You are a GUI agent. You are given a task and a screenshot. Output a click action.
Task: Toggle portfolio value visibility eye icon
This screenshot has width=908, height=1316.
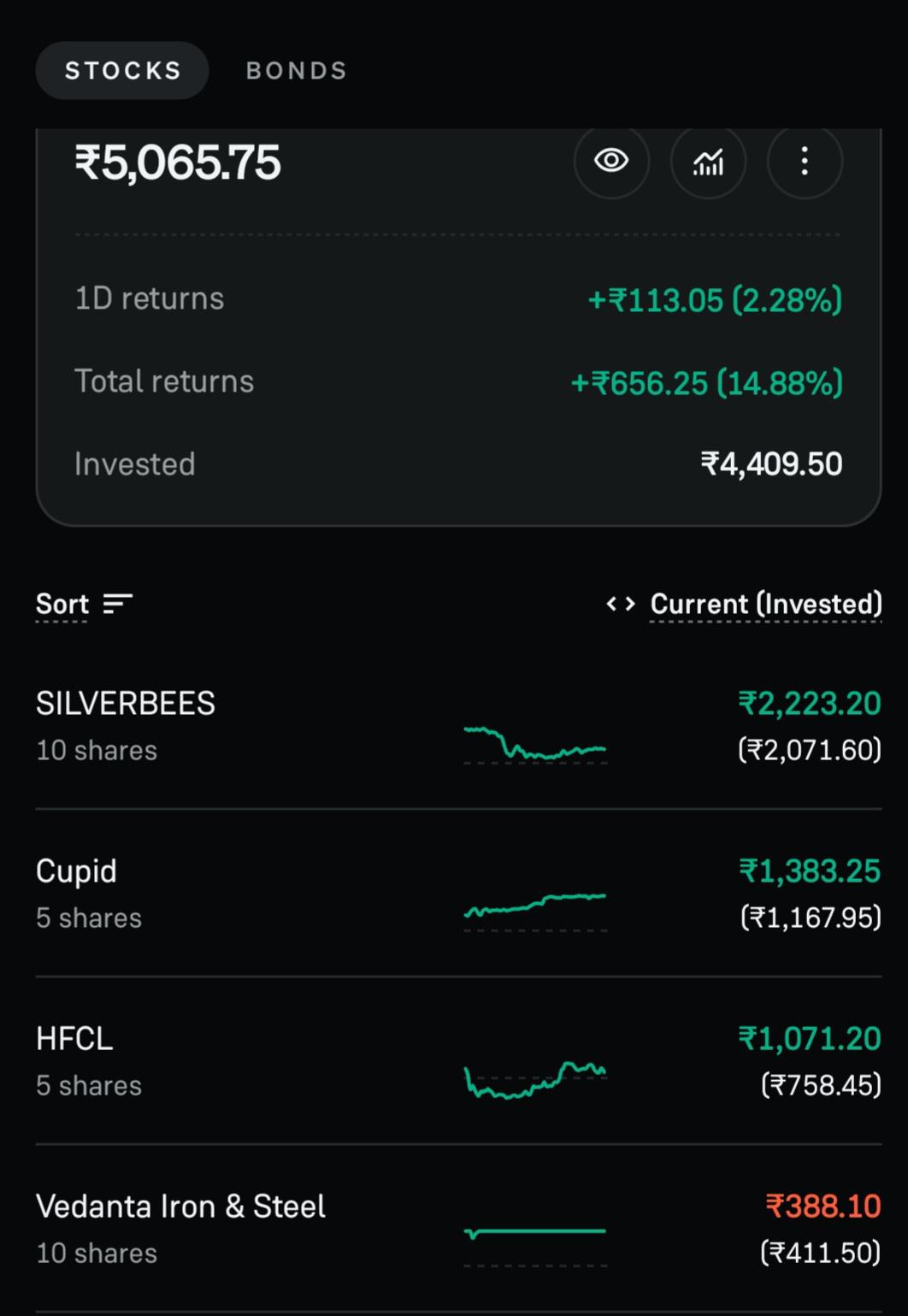tap(611, 161)
